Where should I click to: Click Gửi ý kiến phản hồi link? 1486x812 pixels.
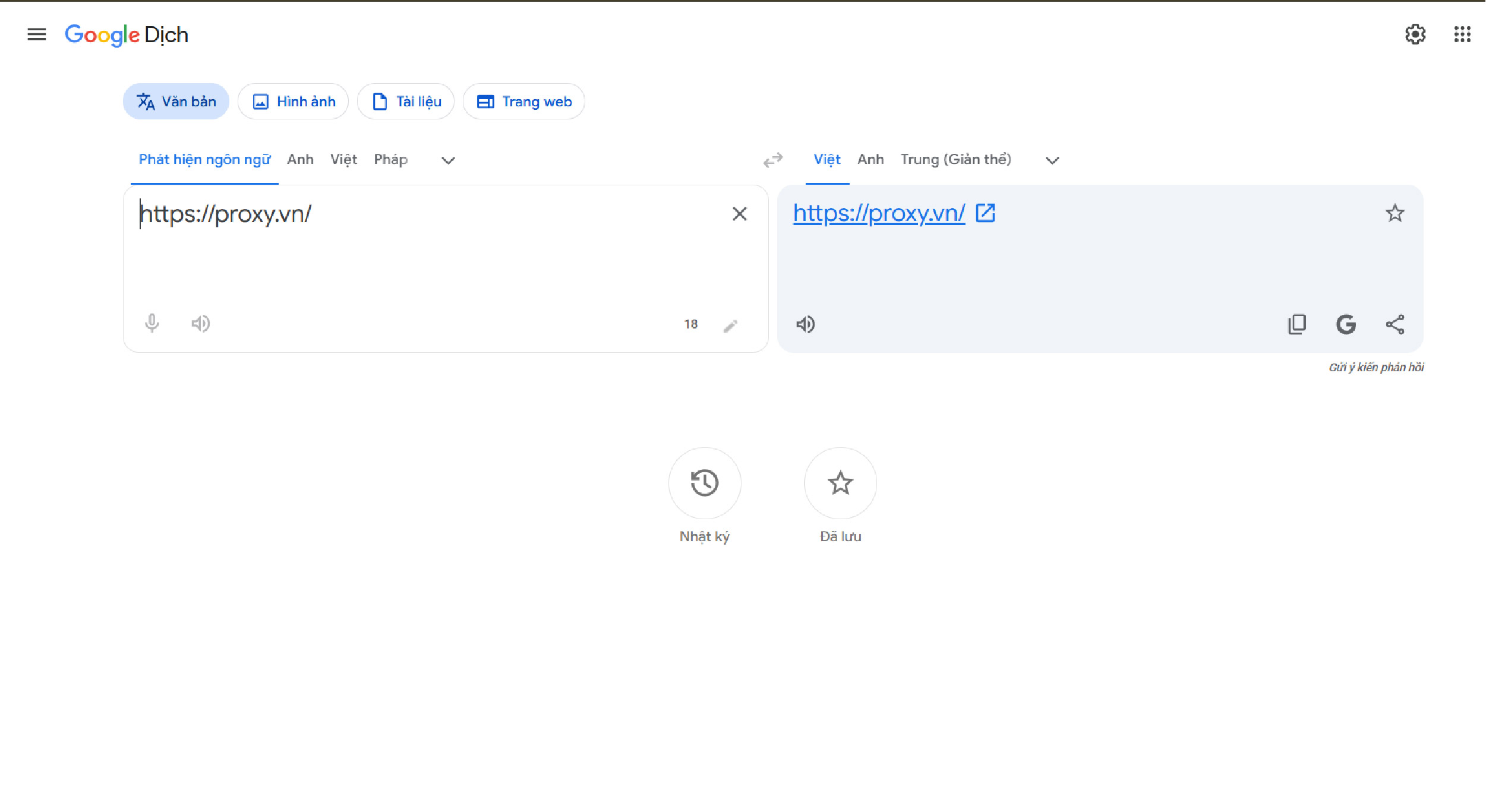(x=1377, y=367)
